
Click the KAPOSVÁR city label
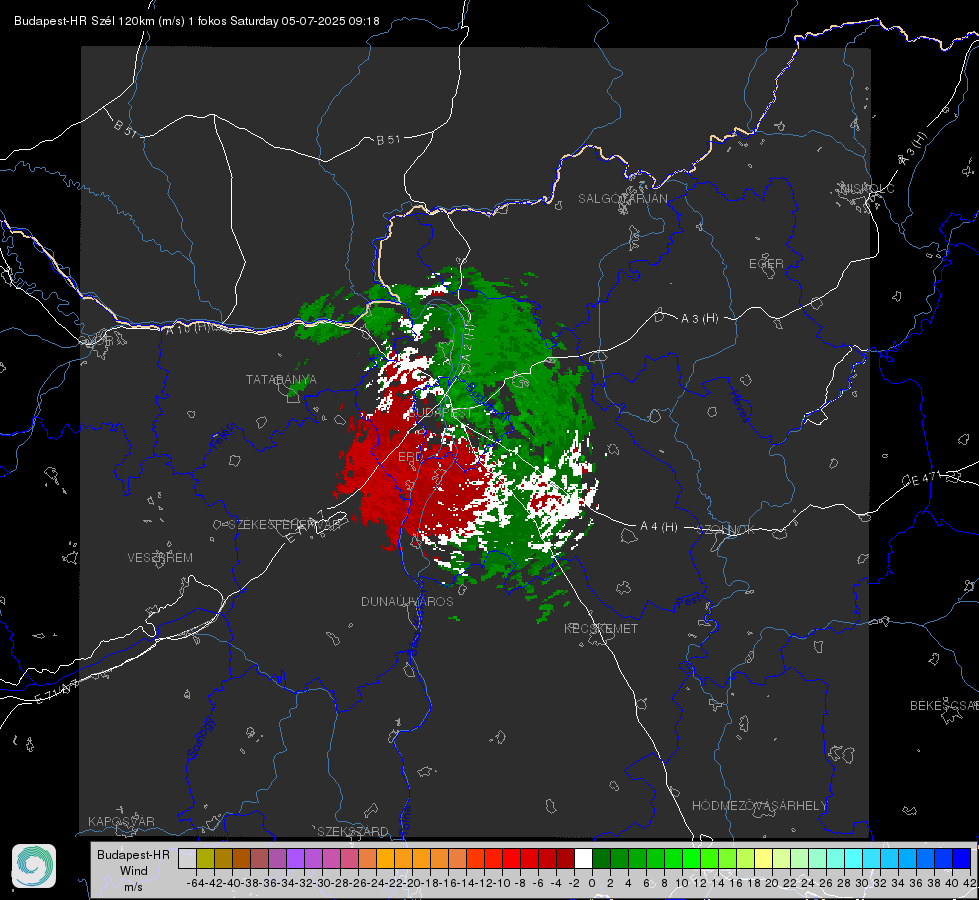pyautogui.click(x=121, y=821)
